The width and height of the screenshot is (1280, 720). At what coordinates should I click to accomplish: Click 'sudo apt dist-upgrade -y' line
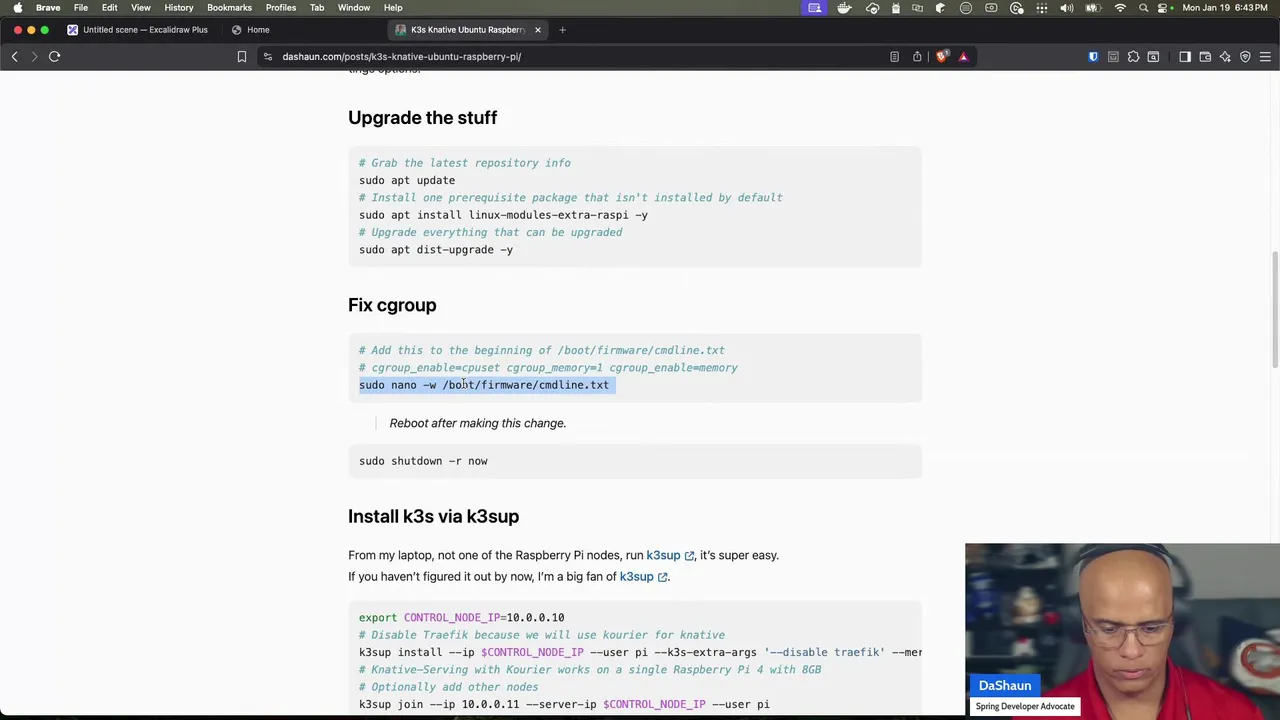click(x=436, y=250)
